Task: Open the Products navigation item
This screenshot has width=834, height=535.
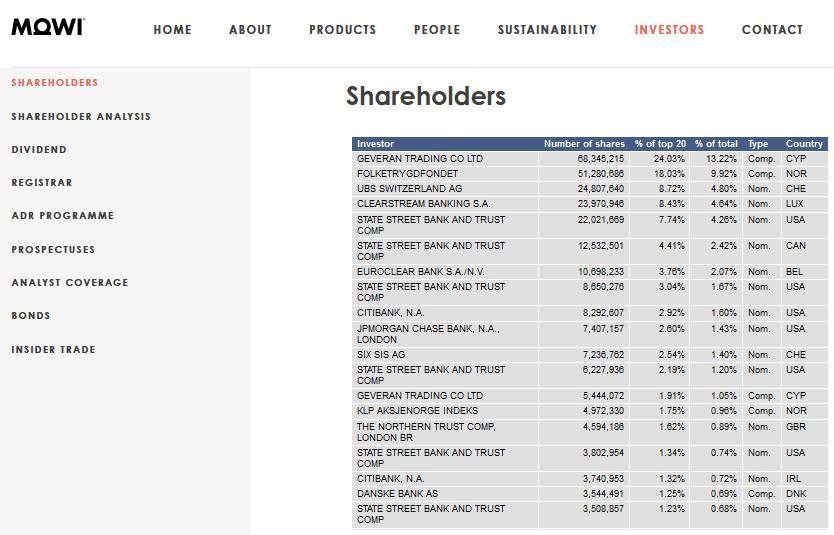Action: pos(342,30)
